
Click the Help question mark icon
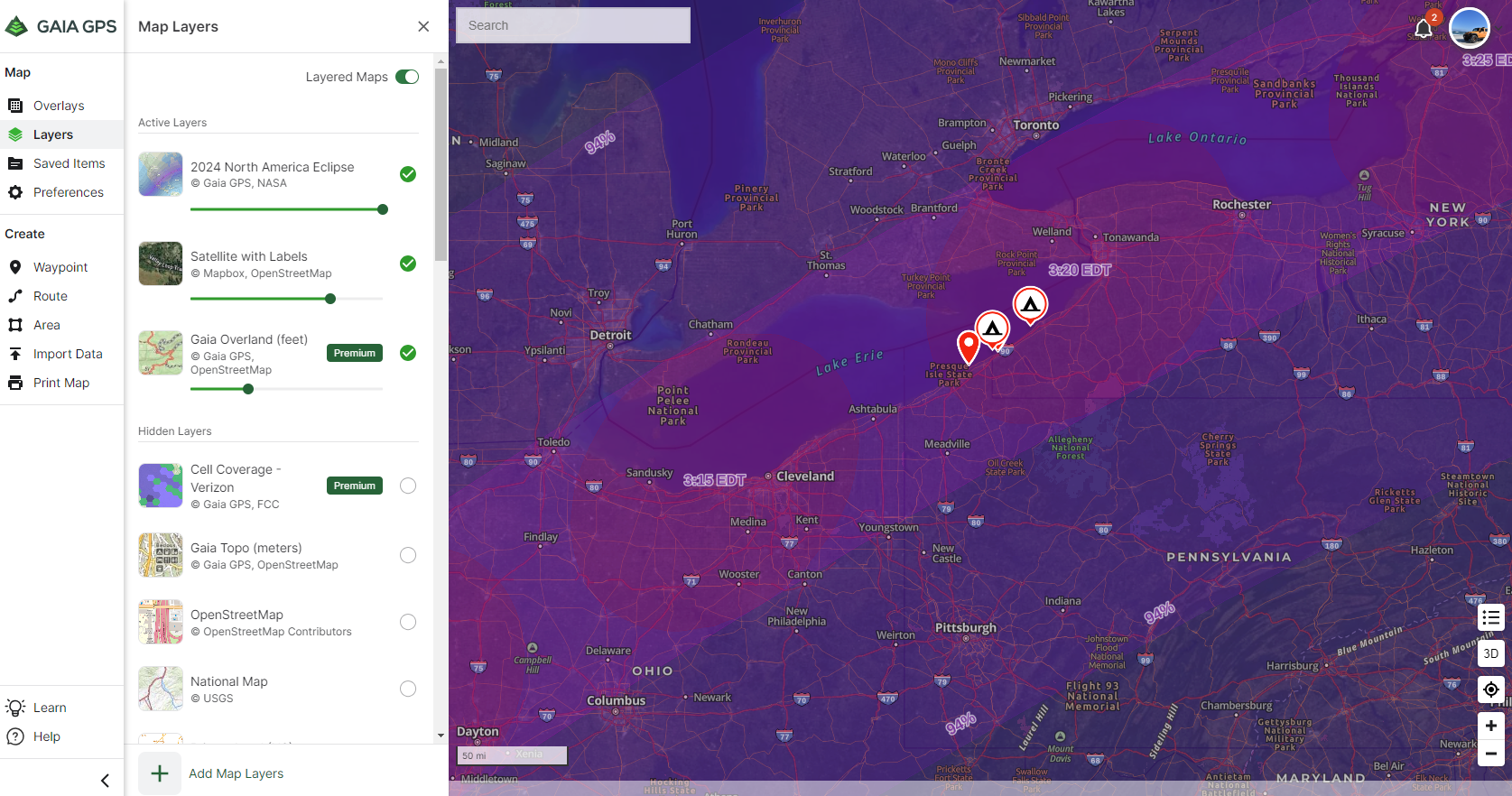click(15, 736)
